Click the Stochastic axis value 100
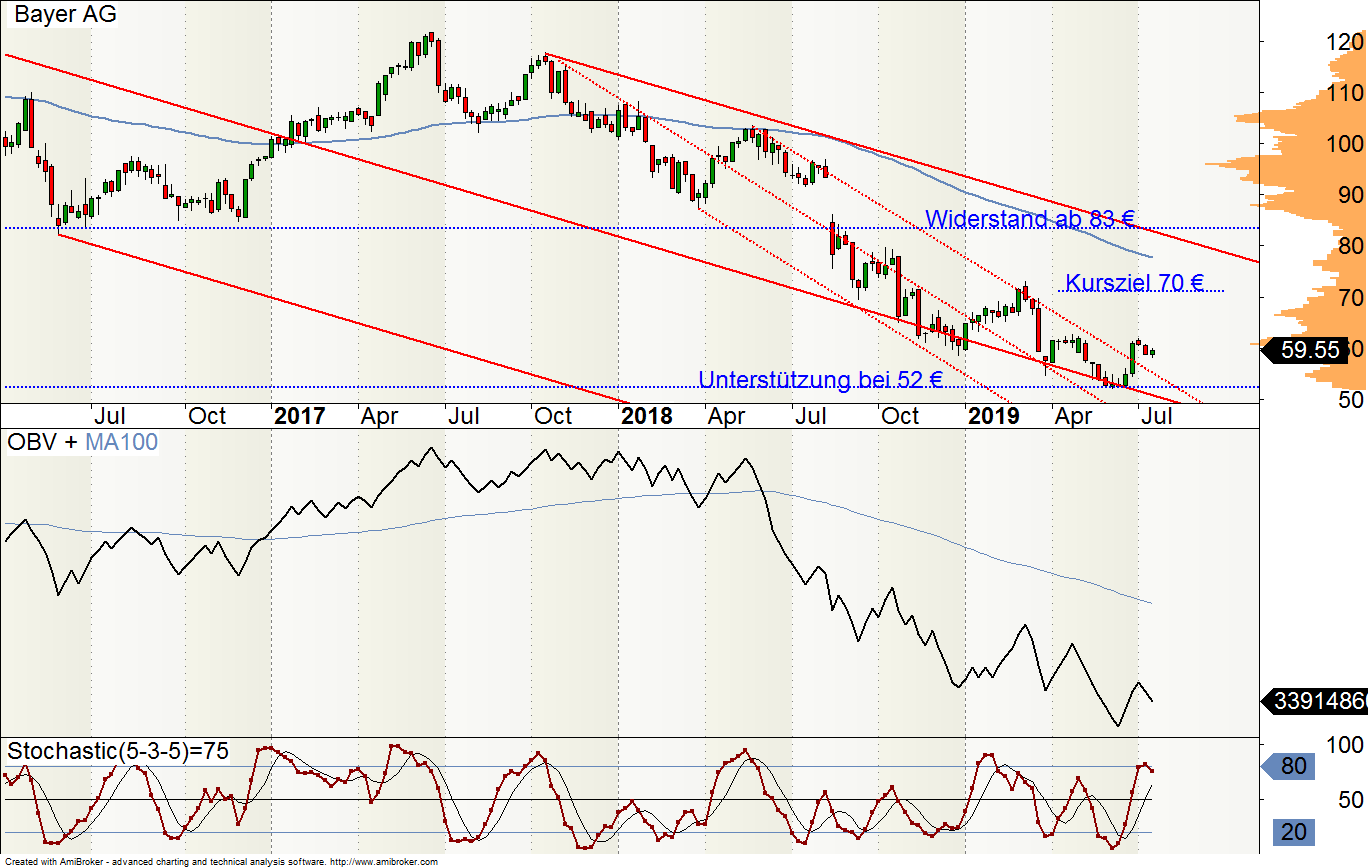This screenshot has width=1368, height=868. 1346,745
